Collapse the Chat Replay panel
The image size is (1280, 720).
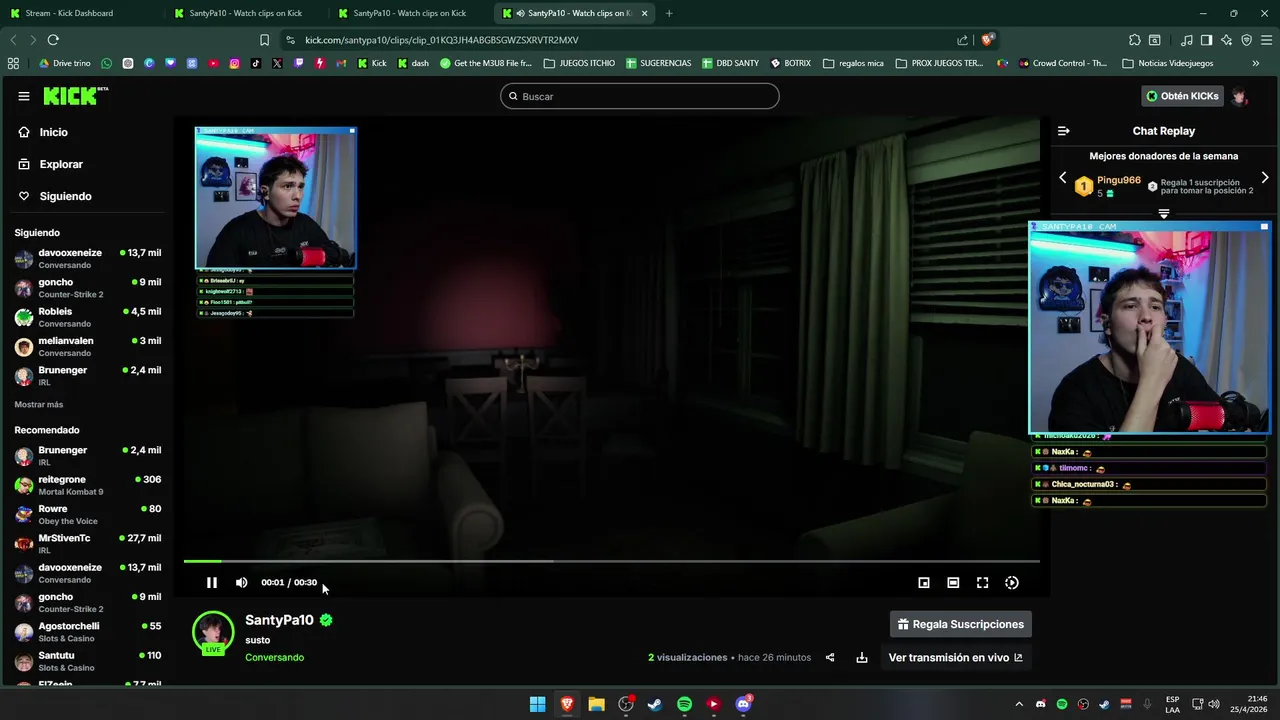coord(1064,131)
